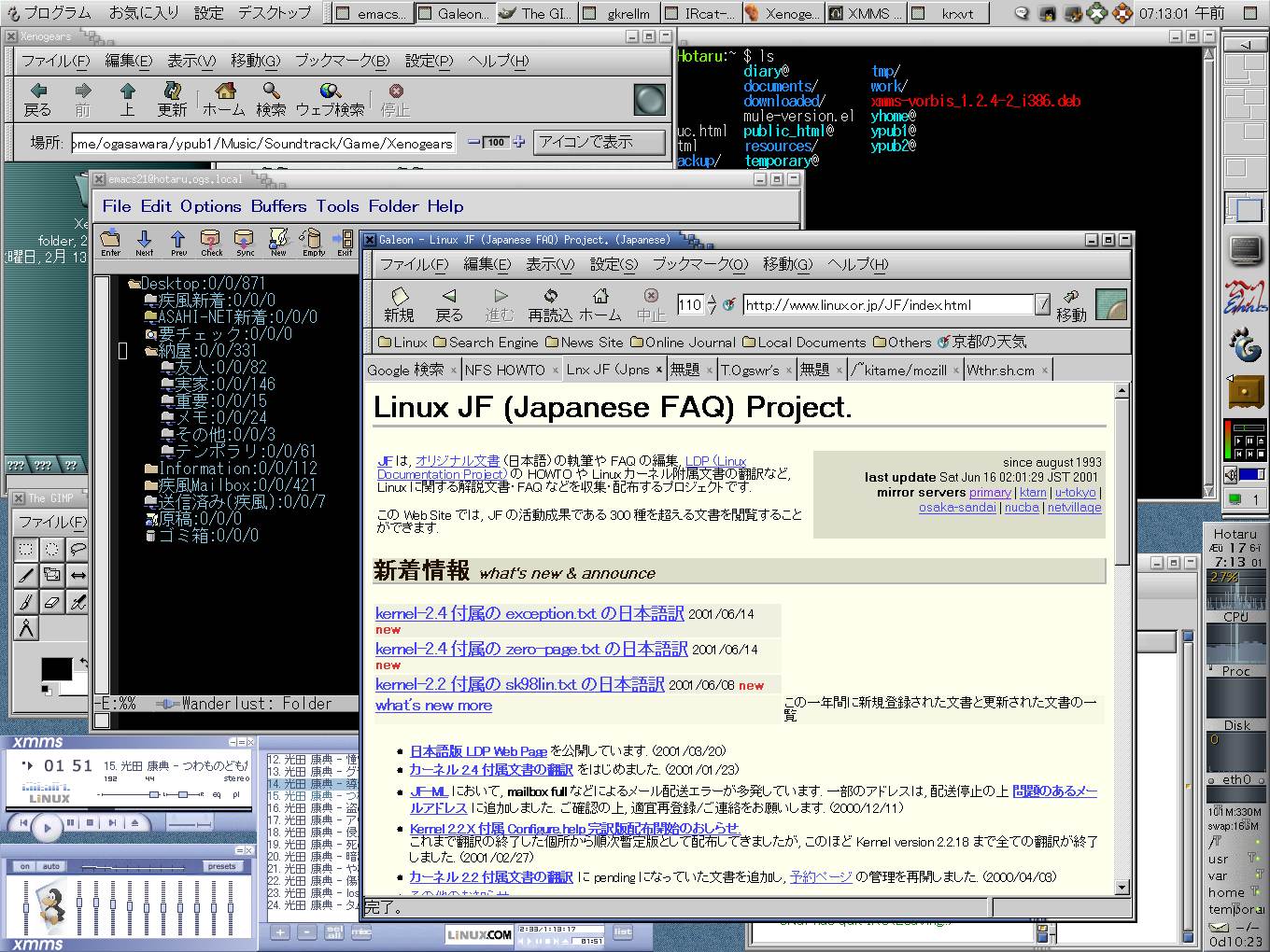The height and width of the screenshot is (952, 1270).
Task: Toggle XMMS eq window button
Action: (217, 794)
